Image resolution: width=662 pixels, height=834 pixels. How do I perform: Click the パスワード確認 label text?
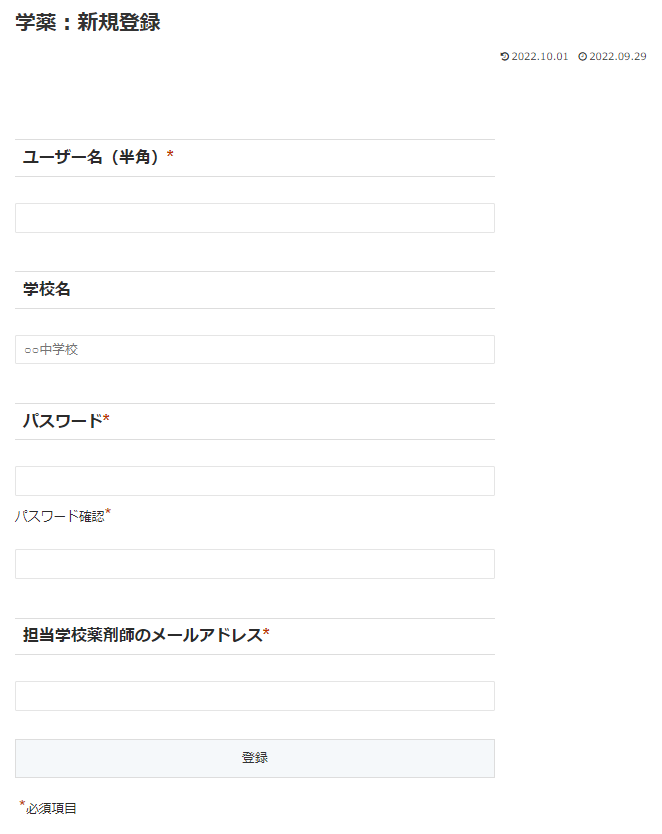click(59, 517)
